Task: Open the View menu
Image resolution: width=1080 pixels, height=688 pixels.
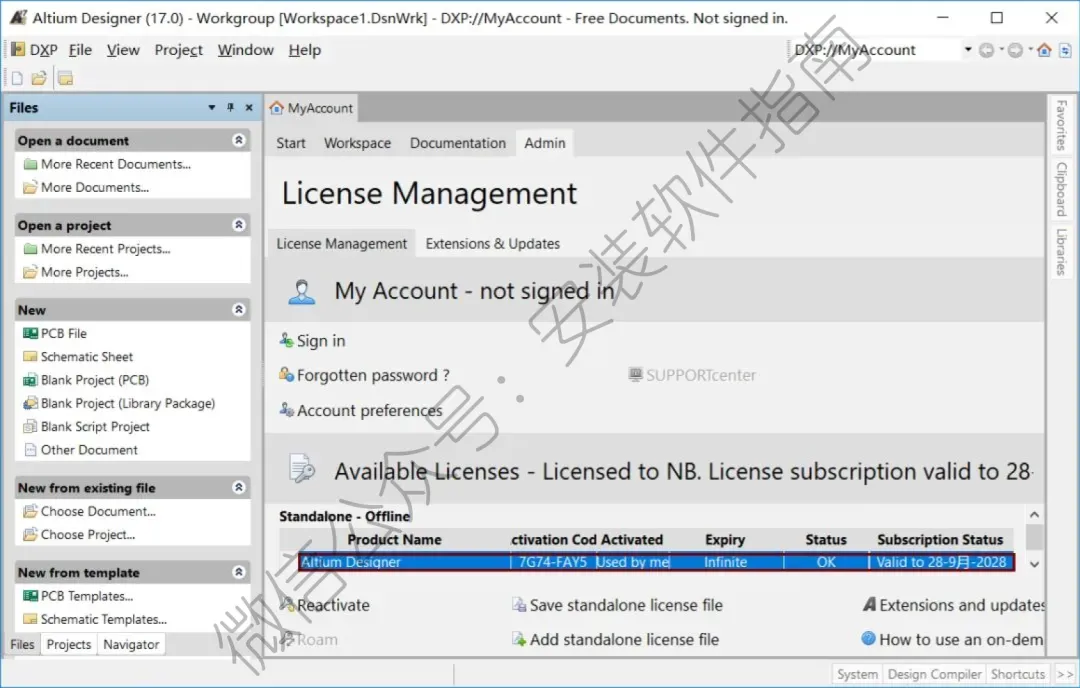Action: 123,50
